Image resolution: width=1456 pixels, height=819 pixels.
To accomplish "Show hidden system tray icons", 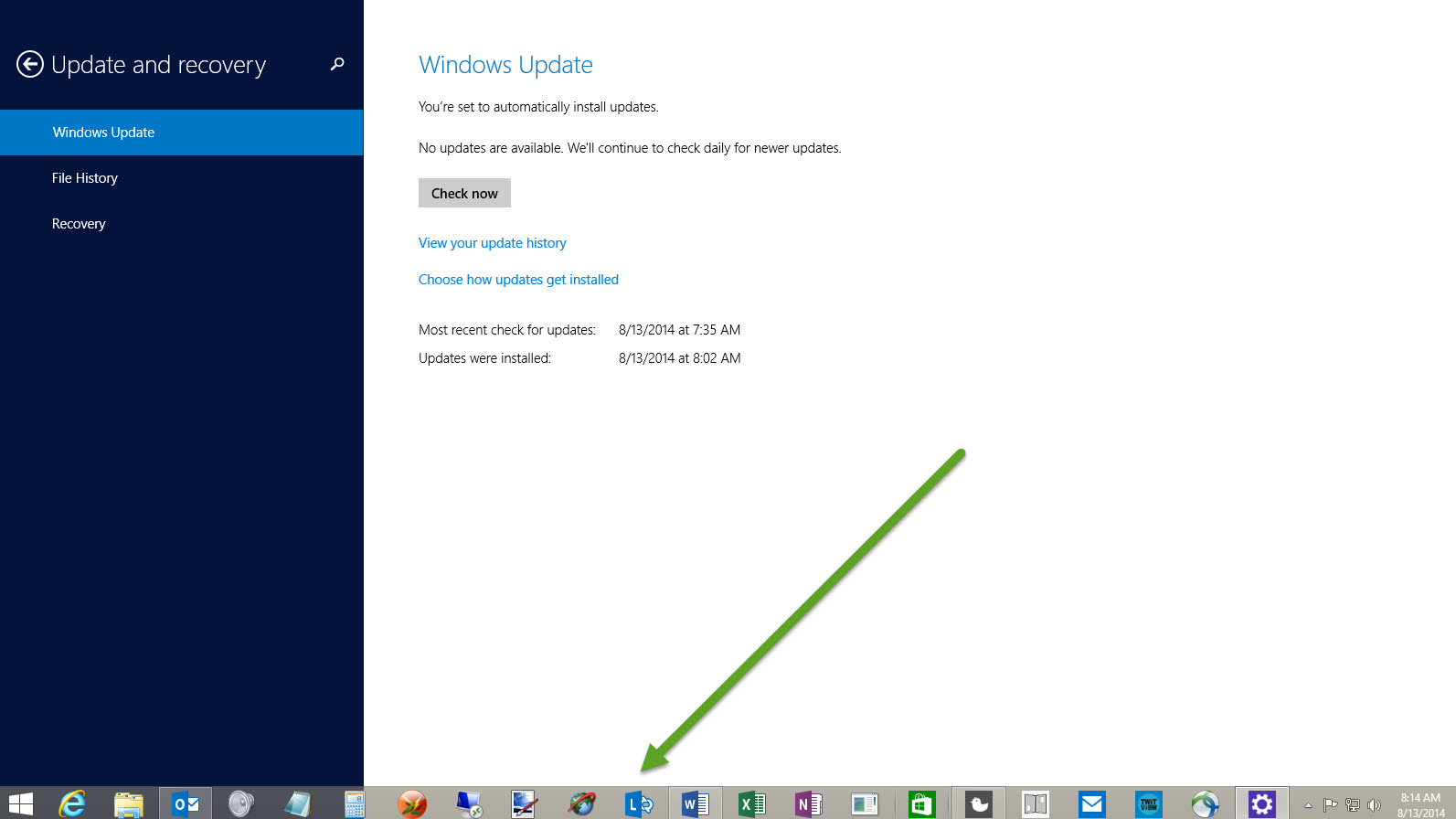I will [1308, 804].
